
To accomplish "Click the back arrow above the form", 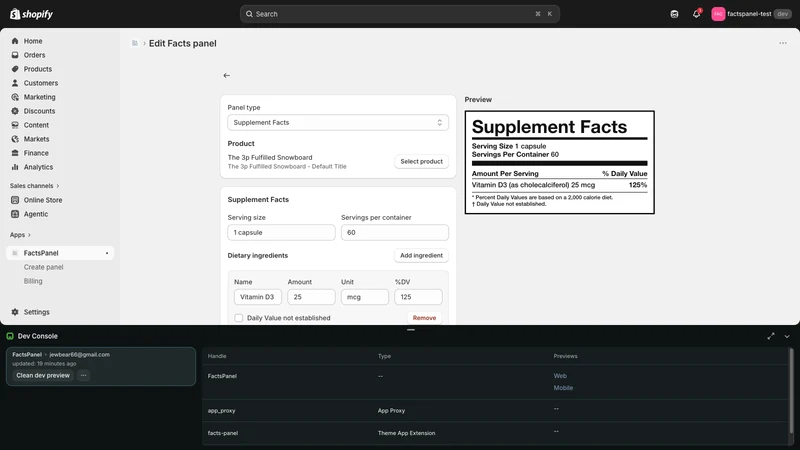I will point(227,76).
